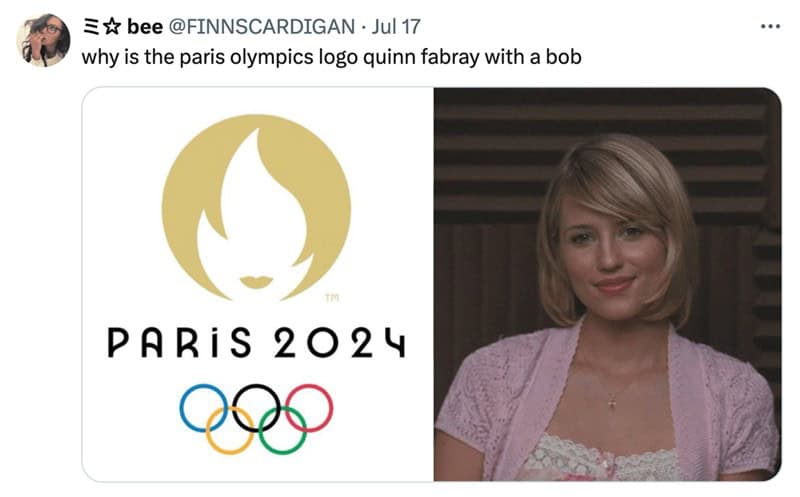
Task: Click the yellow Olympic ring
Action: pos(230,430)
